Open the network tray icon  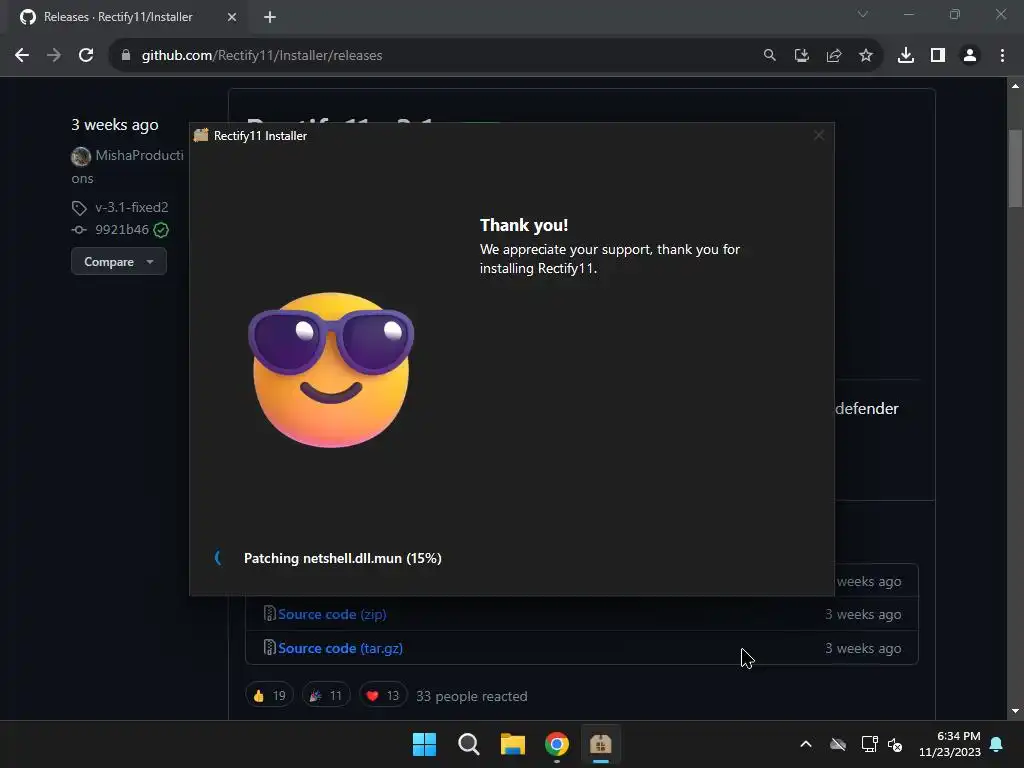pyautogui.click(x=869, y=744)
